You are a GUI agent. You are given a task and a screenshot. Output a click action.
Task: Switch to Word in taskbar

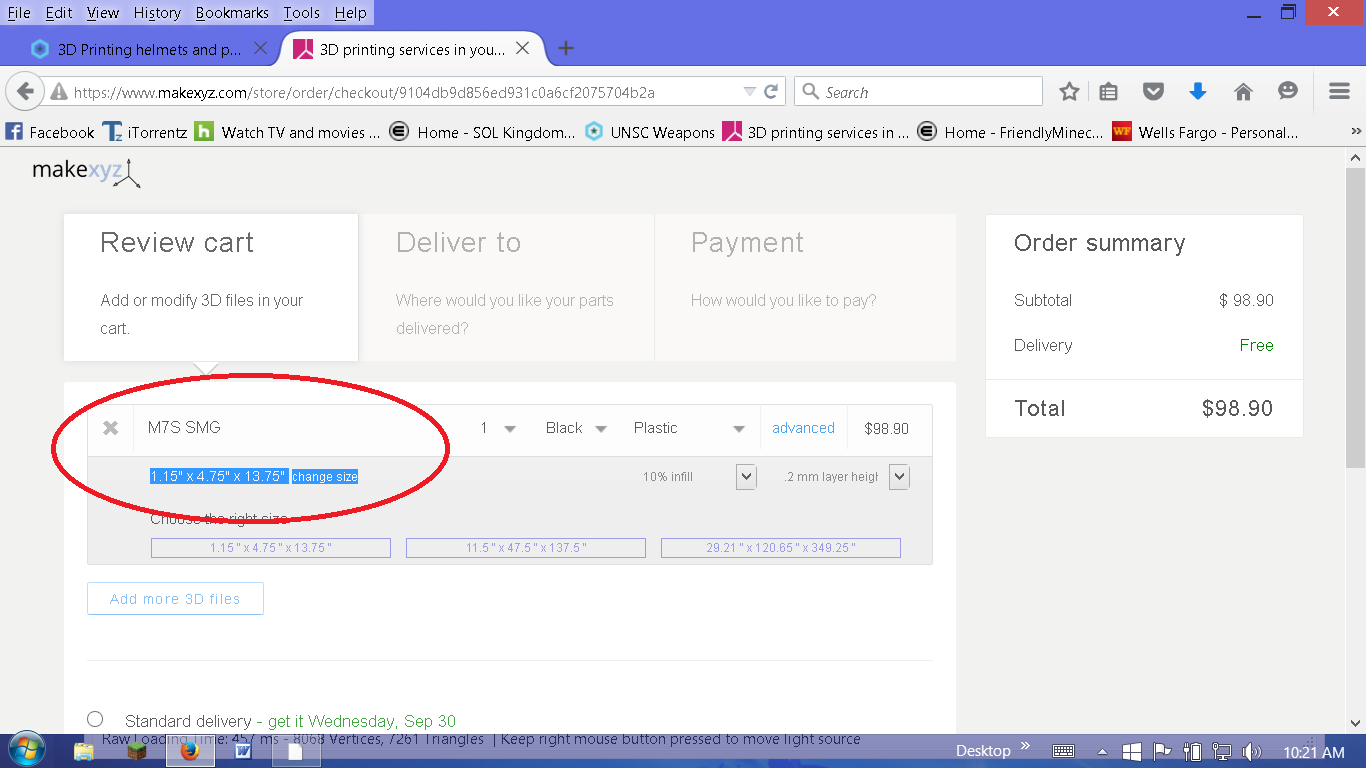click(x=243, y=751)
